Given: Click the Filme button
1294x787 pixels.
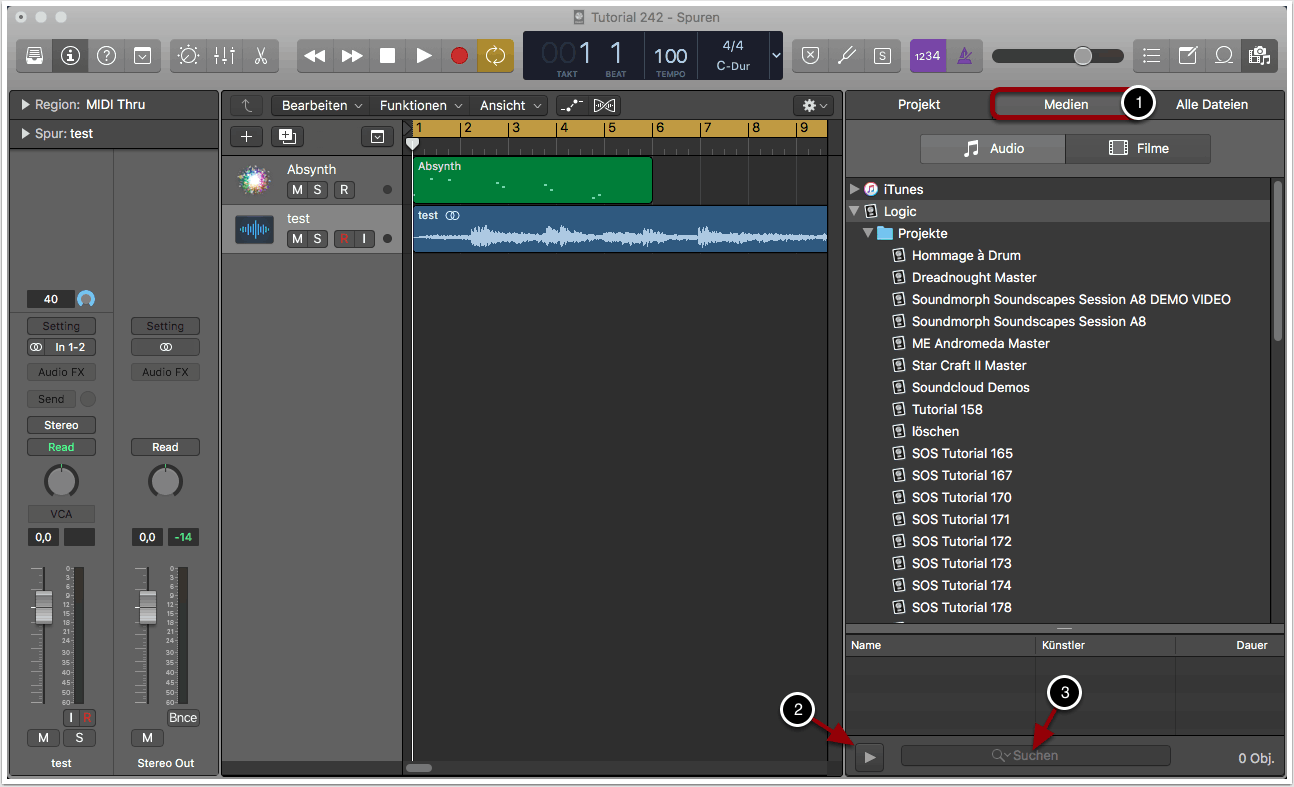Looking at the screenshot, I should [x=1138, y=148].
